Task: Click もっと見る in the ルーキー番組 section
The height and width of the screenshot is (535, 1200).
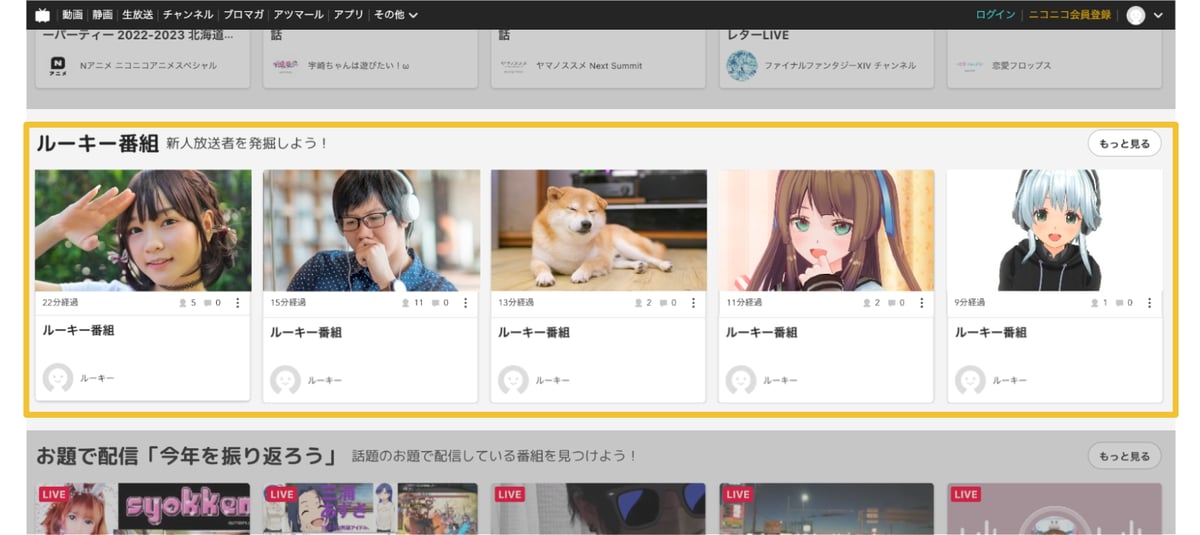Action: [1124, 144]
